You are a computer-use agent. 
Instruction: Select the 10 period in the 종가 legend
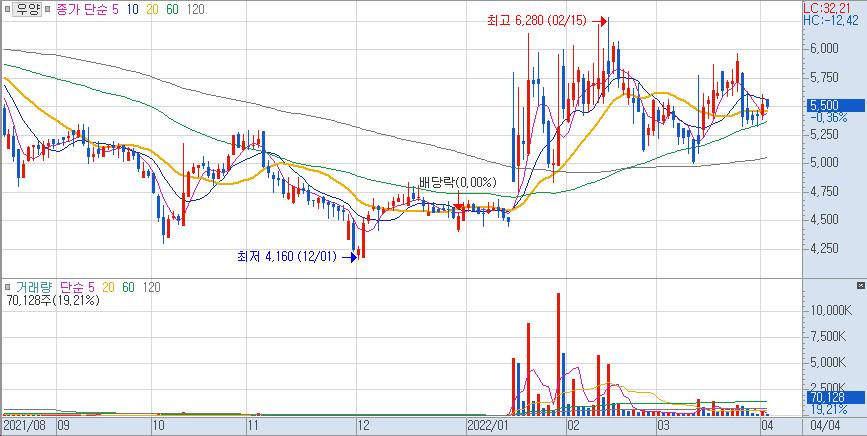(x=133, y=10)
